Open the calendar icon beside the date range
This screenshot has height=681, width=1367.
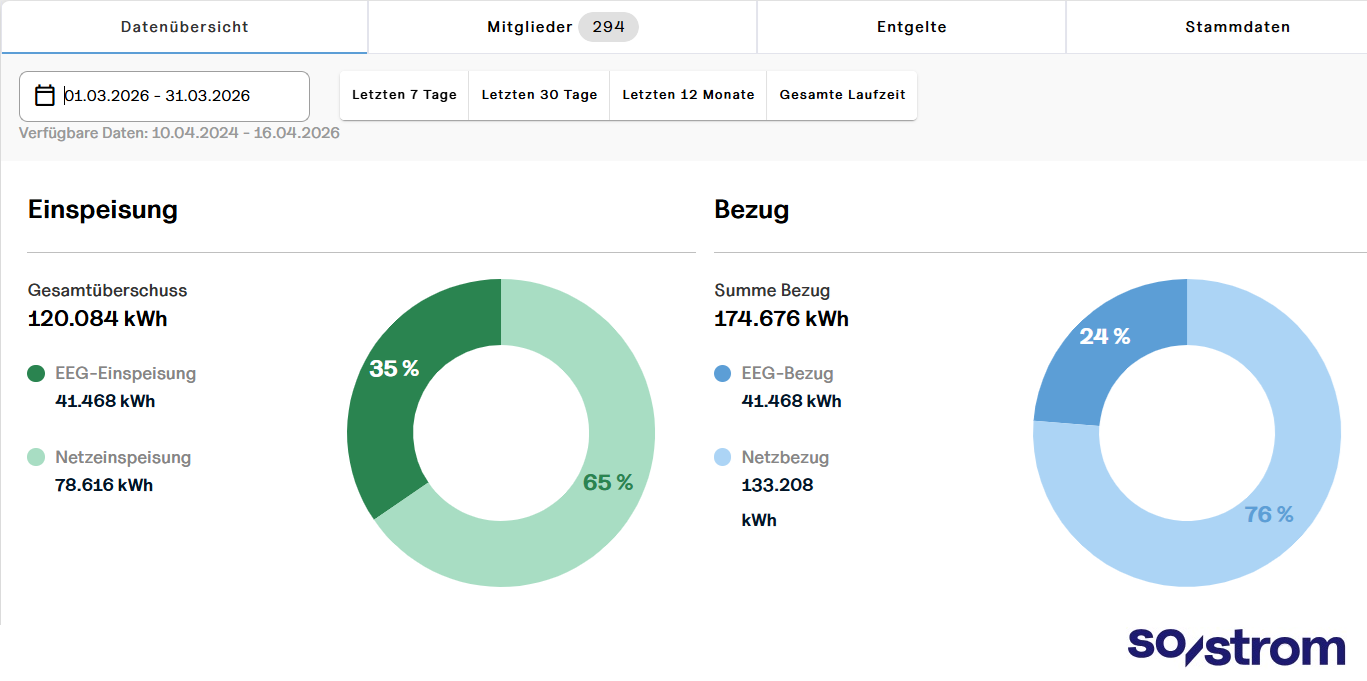click(x=45, y=95)
